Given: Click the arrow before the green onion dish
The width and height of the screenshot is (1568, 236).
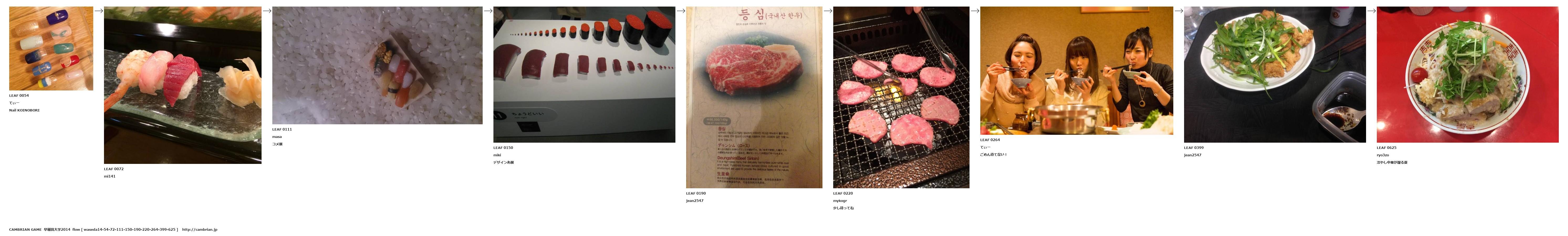Looking at the screenshot, I should [x=1179, y=10].
